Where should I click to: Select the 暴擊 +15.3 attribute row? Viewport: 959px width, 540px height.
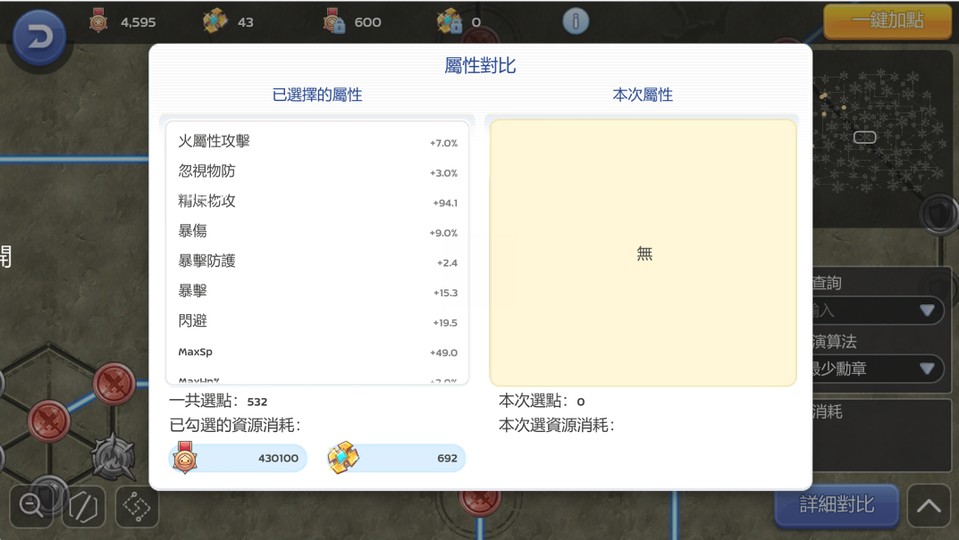tap(317, 292)
